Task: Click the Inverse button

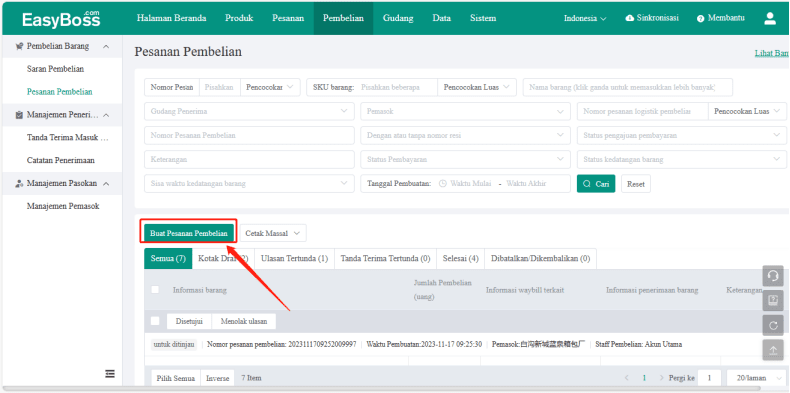Action: coord(217,378)
